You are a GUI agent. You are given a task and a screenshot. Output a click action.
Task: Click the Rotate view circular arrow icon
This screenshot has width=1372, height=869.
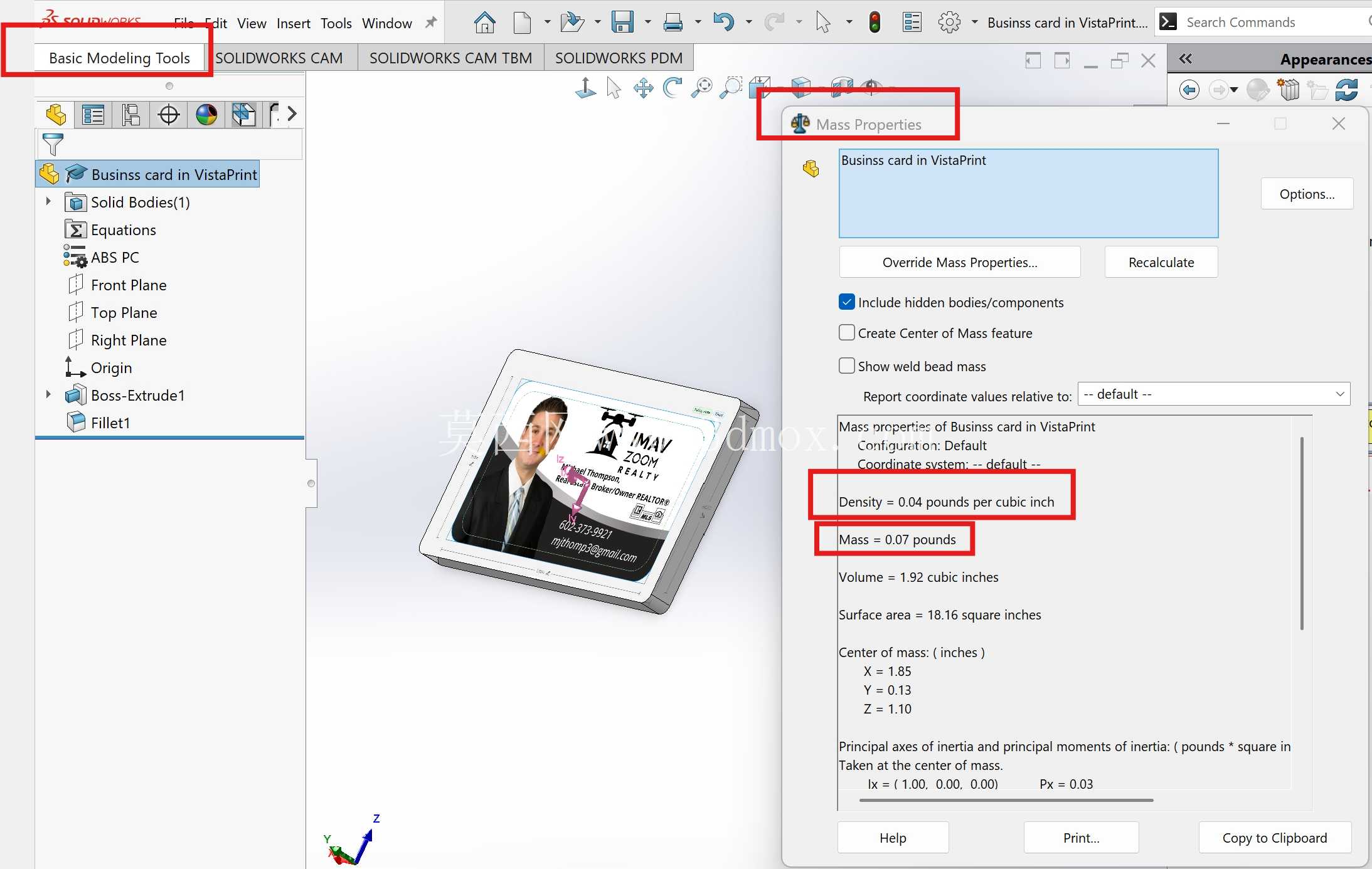tap(673, 88)
